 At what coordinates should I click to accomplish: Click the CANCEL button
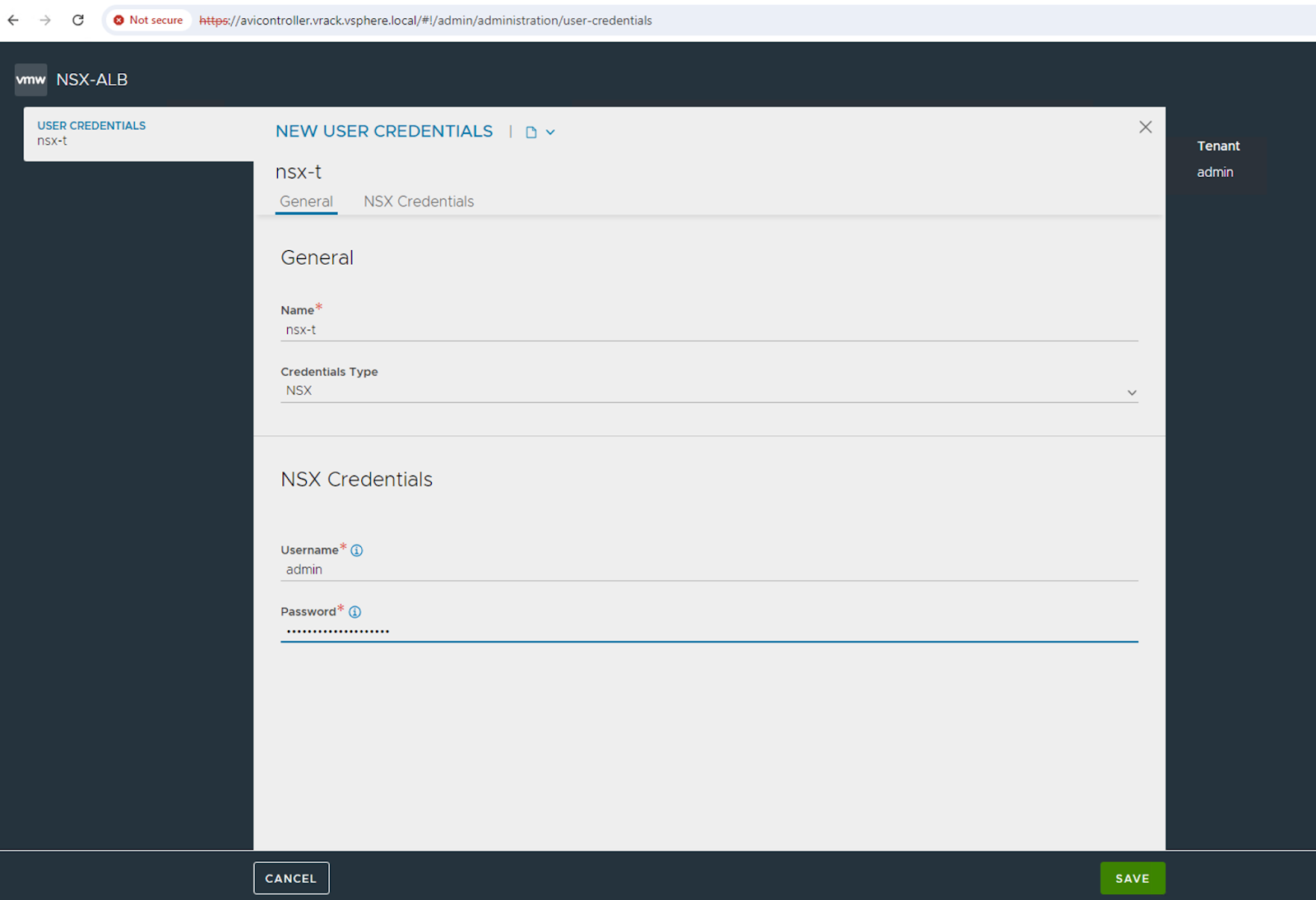291,878
